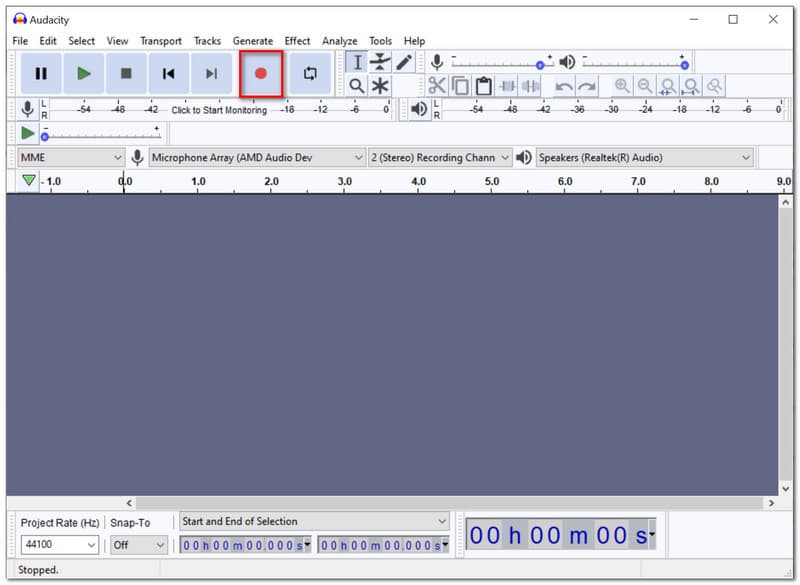
Task: Click the horizontal scrollbar left arrow
Action: pos(129,503)
